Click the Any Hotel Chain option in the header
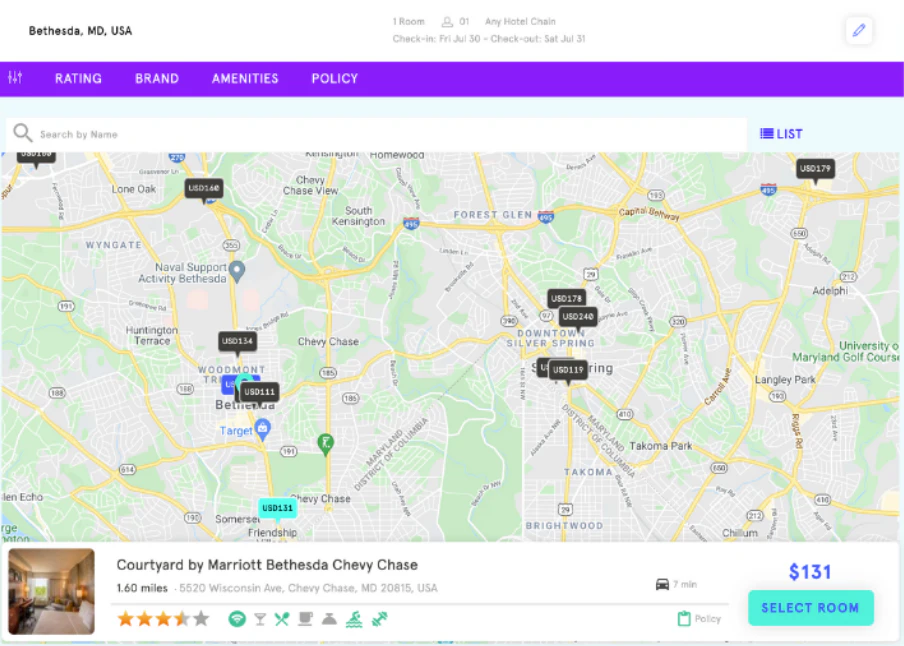This screenshot has width=904, height=646. click(x=519, y=21)
